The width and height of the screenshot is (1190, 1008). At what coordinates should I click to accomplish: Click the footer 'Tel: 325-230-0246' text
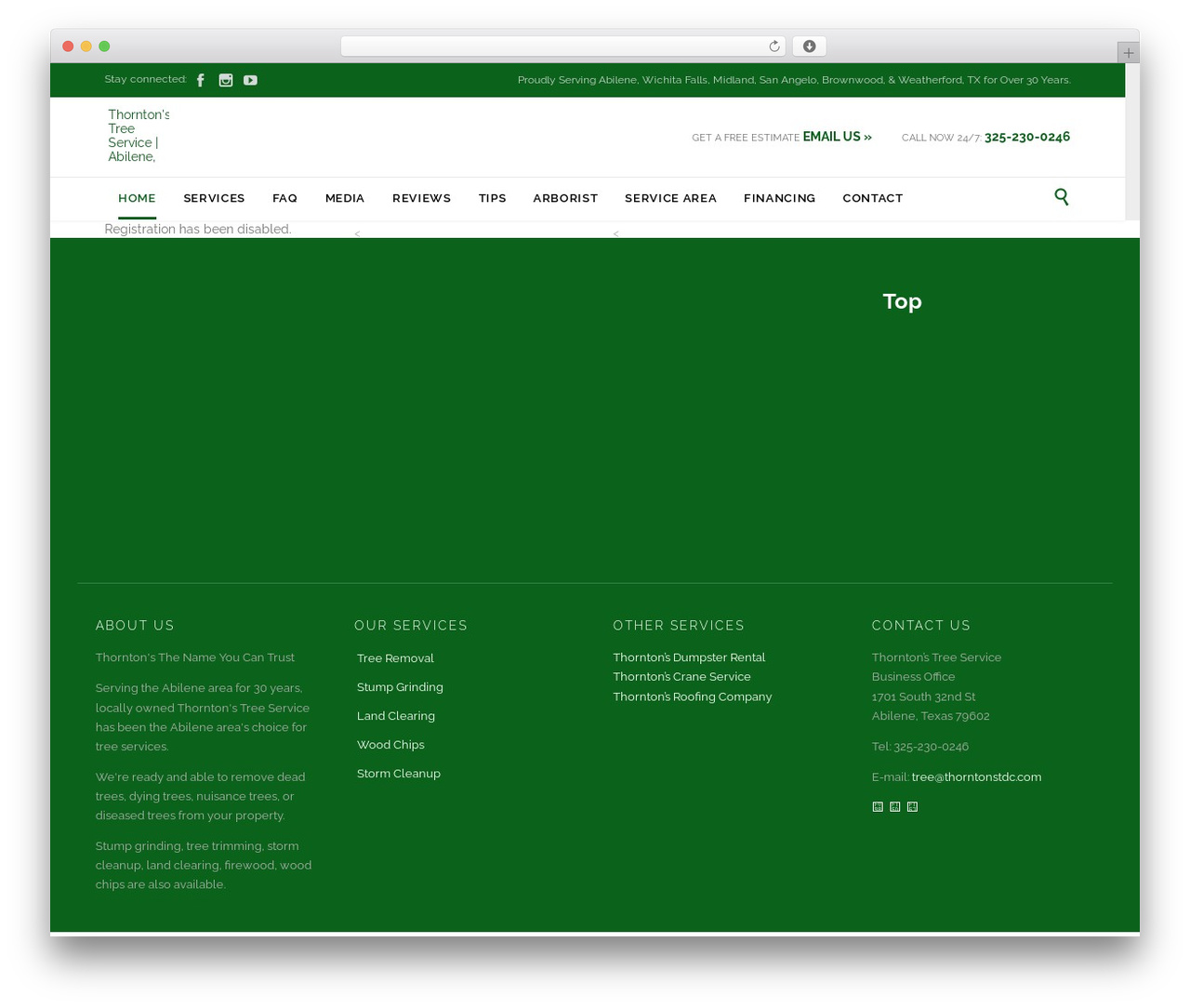(x=920, y=747)
